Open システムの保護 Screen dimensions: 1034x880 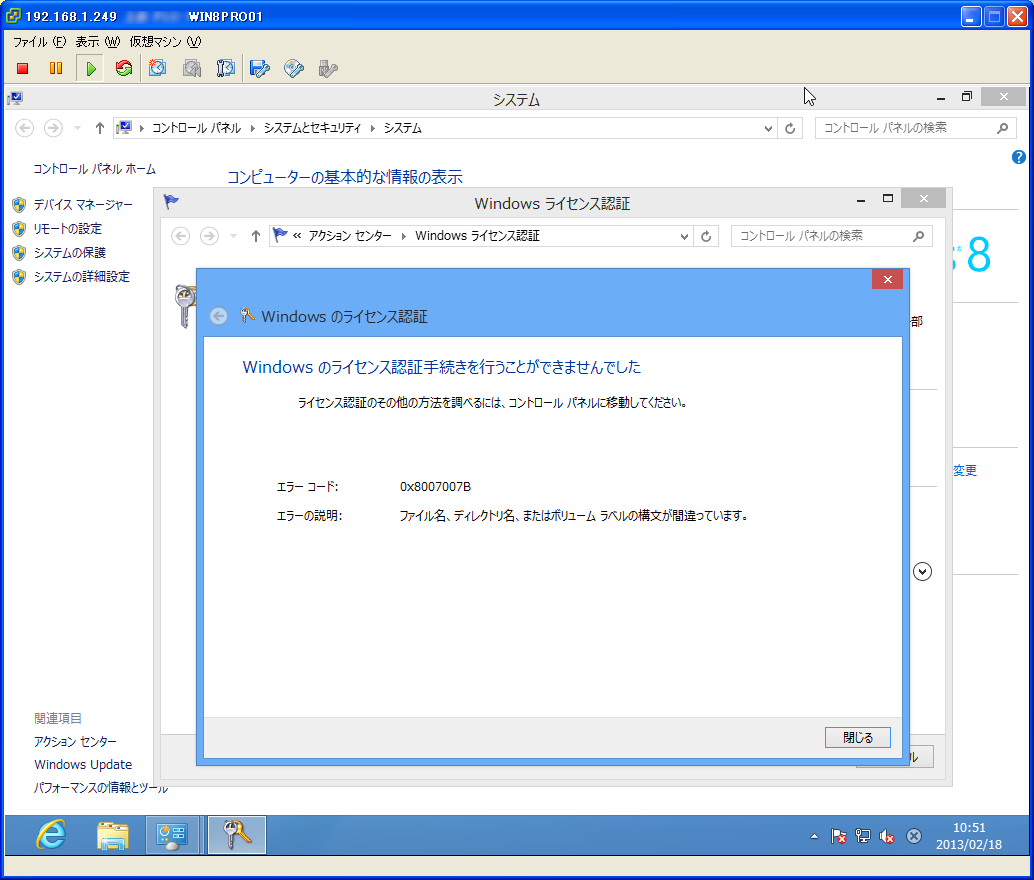[70, 253]
